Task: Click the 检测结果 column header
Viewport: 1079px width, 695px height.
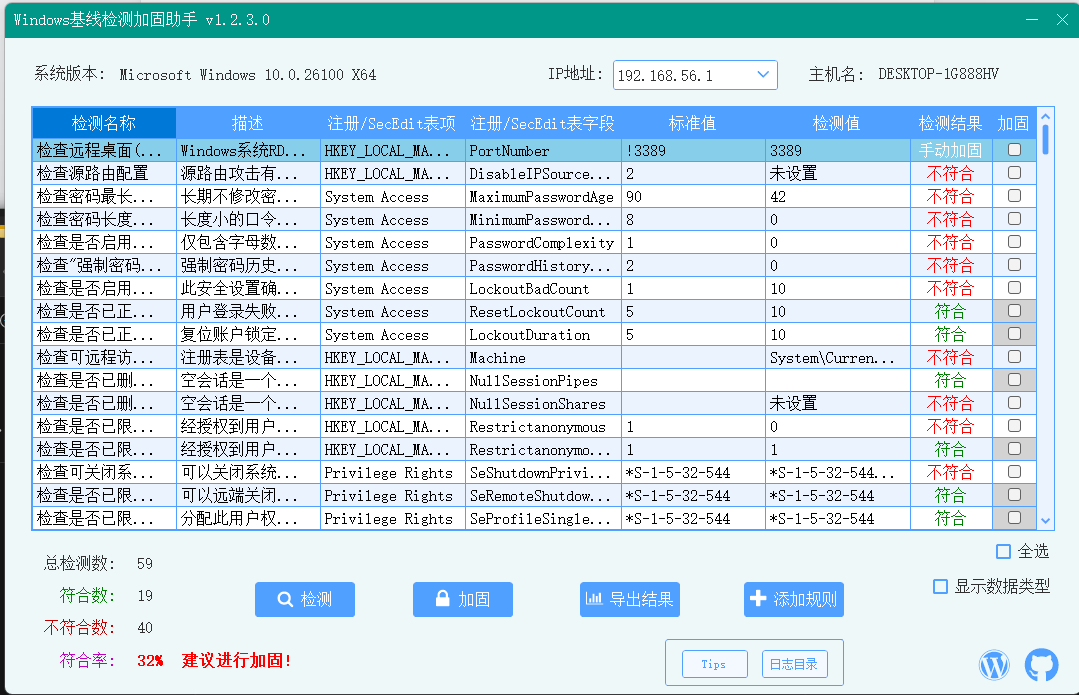Action: point(951,123)
